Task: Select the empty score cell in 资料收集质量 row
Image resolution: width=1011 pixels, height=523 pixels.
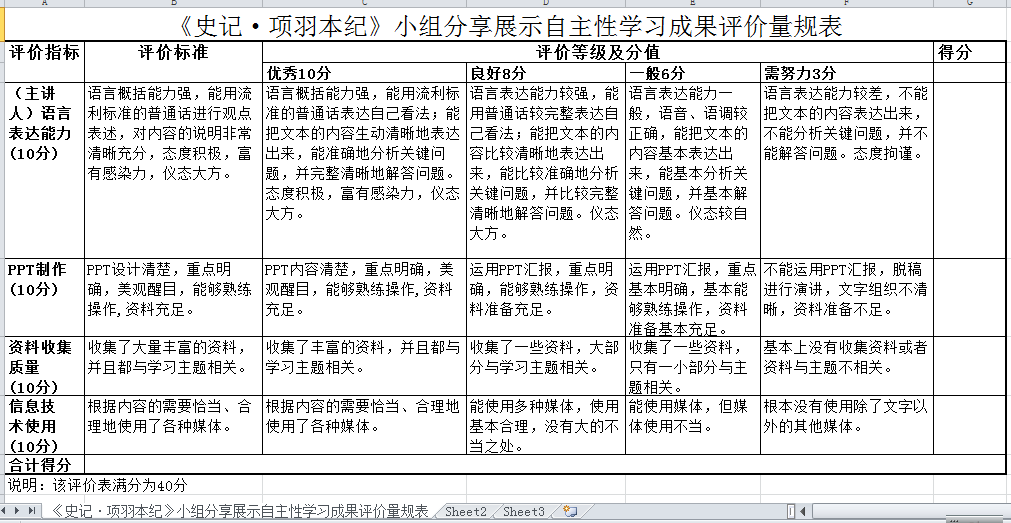Action: [x=969, y=366]
